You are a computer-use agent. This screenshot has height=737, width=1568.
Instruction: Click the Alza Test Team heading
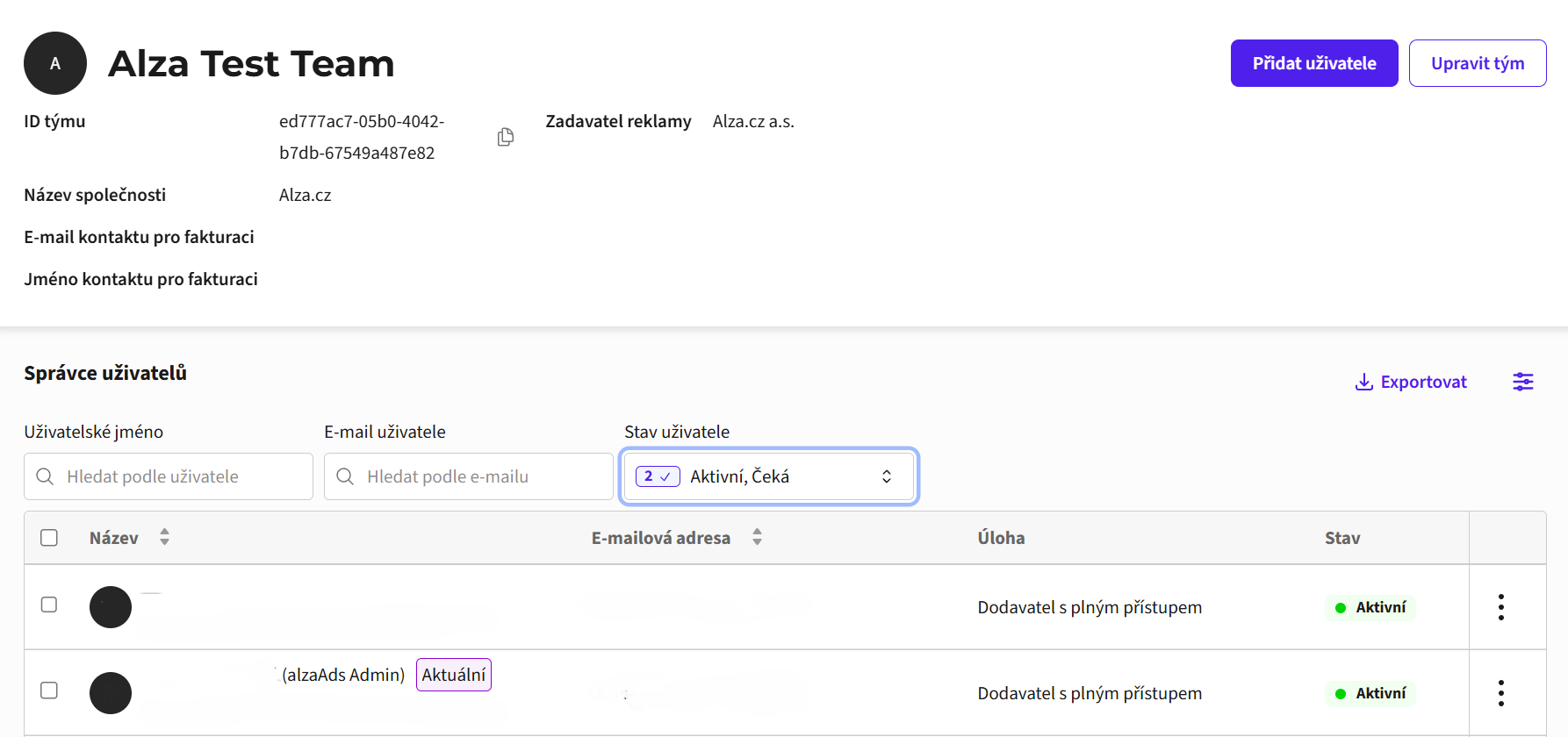(x=251, y=63)
